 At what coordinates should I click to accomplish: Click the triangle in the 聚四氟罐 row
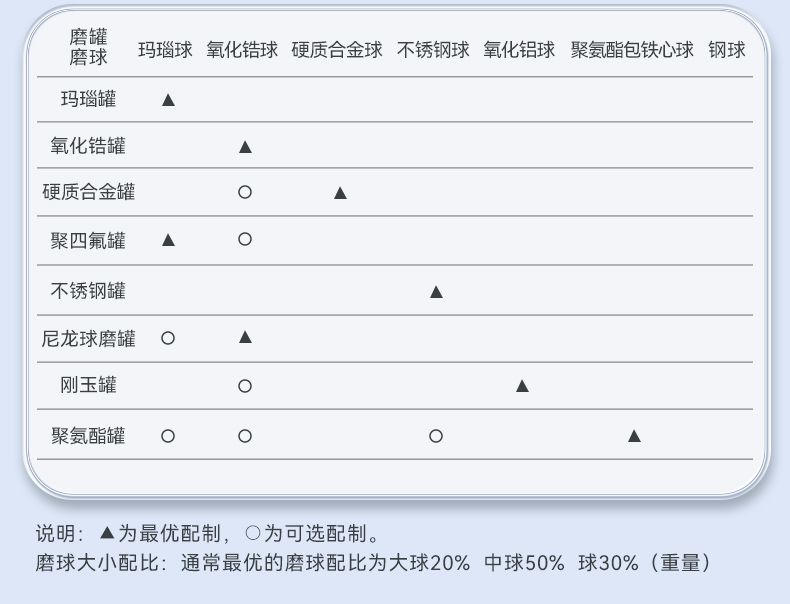pyautogui.click(x=168, y=240)
